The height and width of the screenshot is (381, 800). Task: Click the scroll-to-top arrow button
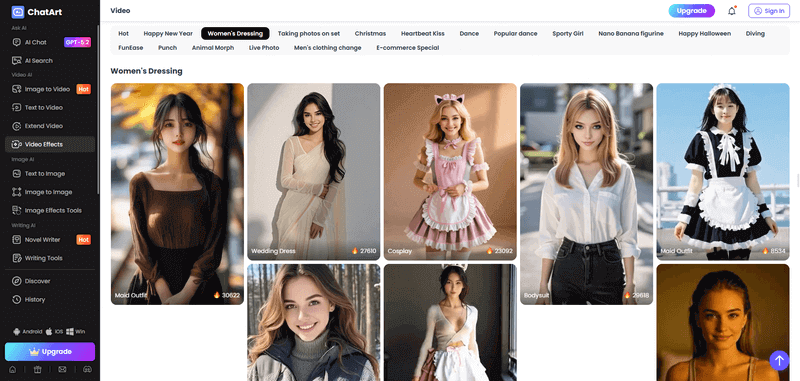(x=779, y=361)
